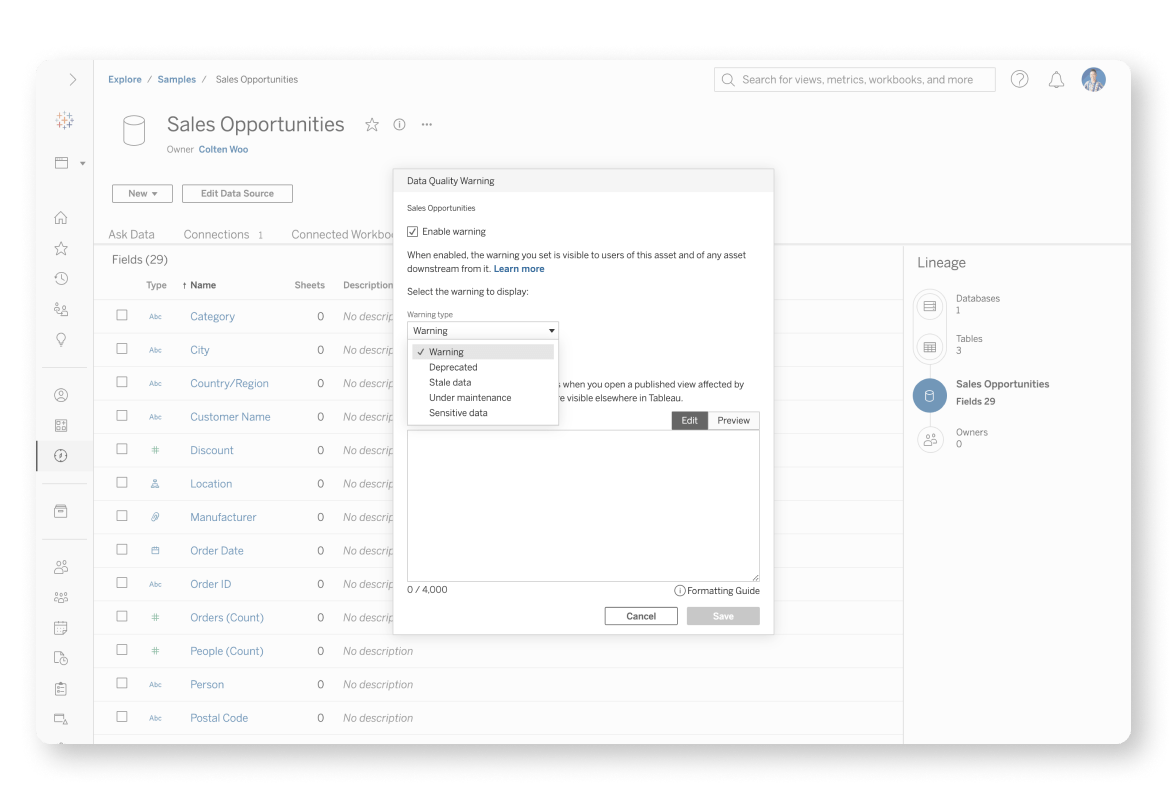Image resolution: width=1170 pixels, height=801 pixels.
Task: Expand the left sidebar chevron
Action: pos(72,80)
